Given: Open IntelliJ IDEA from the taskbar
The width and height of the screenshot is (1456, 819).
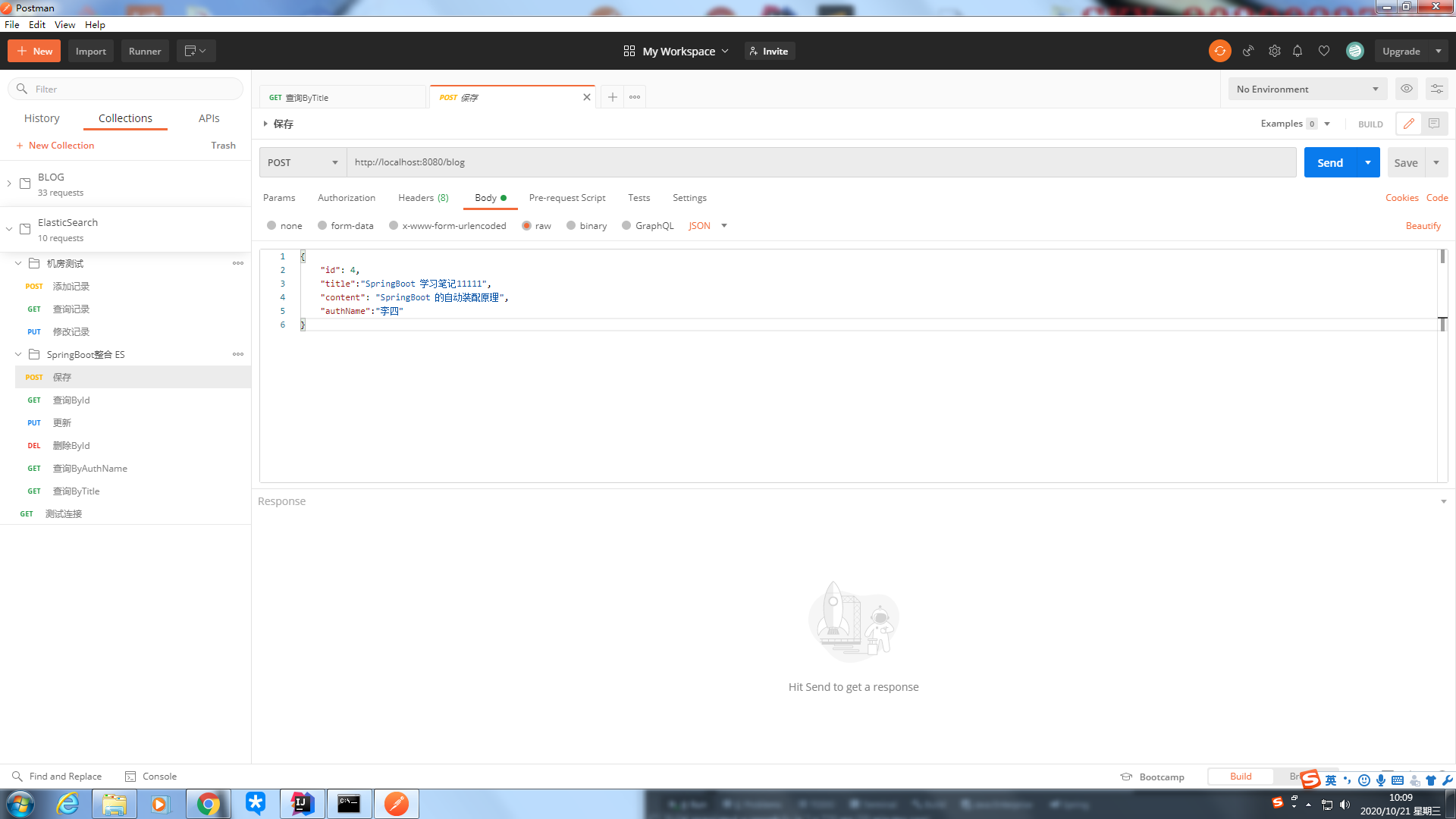Looking at the screenshot, I should click(x=302, y=803).
